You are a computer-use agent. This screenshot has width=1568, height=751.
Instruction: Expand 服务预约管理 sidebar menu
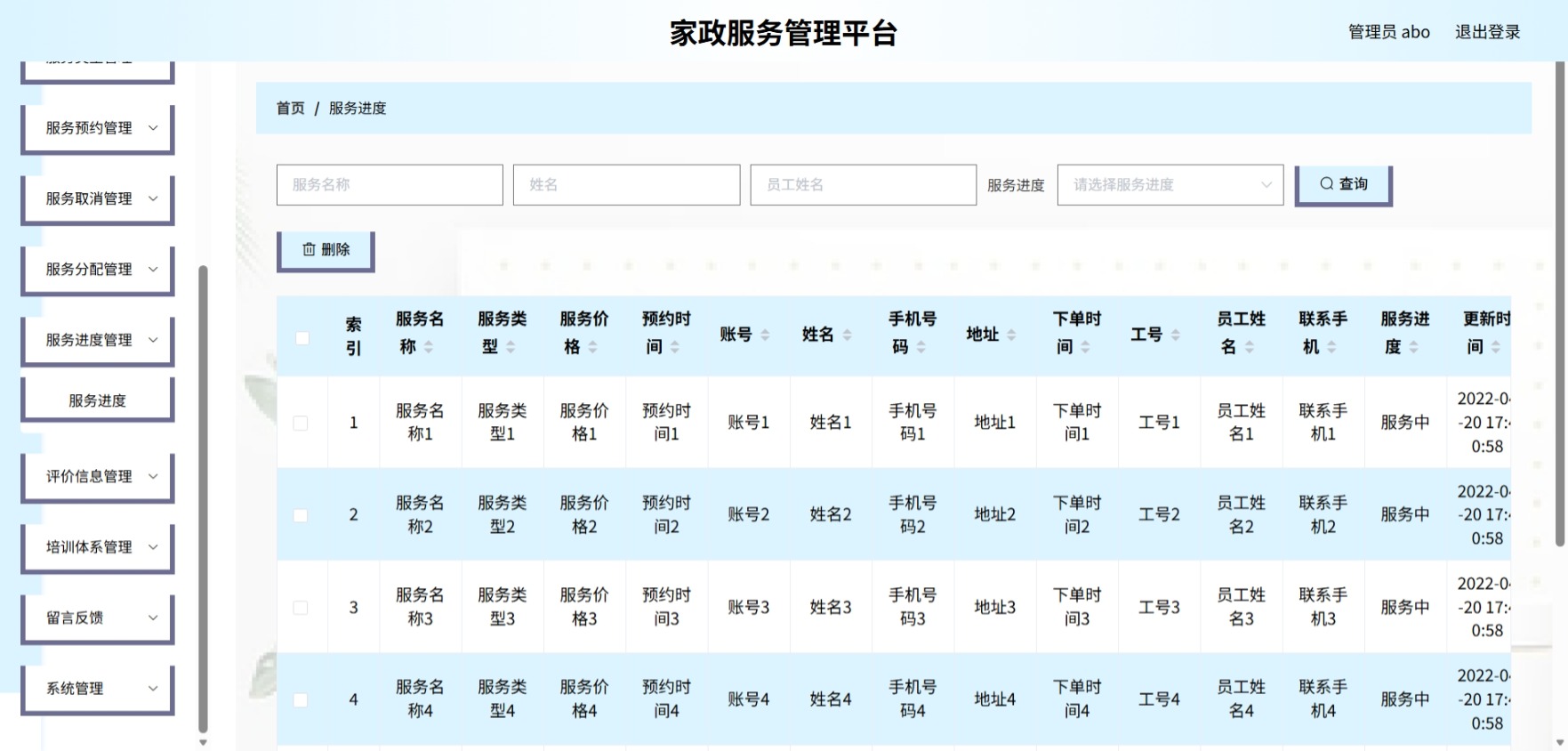(97, 128)
